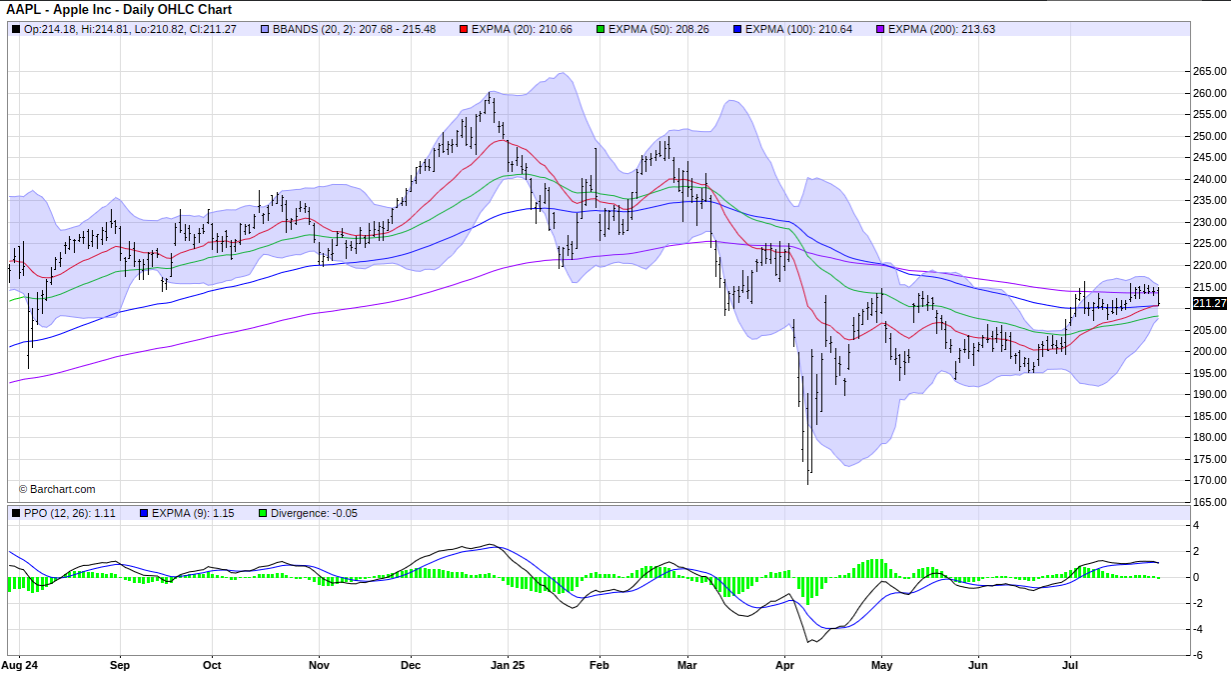Click the 250.00 price axis label
This screenshot has height=688, width=1231.
1210,136
